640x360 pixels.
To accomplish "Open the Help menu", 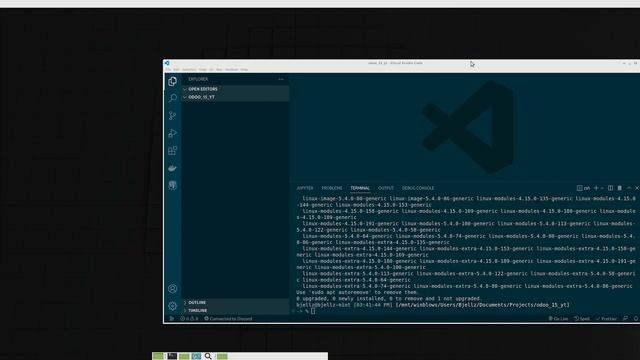I will click(244, 70).
